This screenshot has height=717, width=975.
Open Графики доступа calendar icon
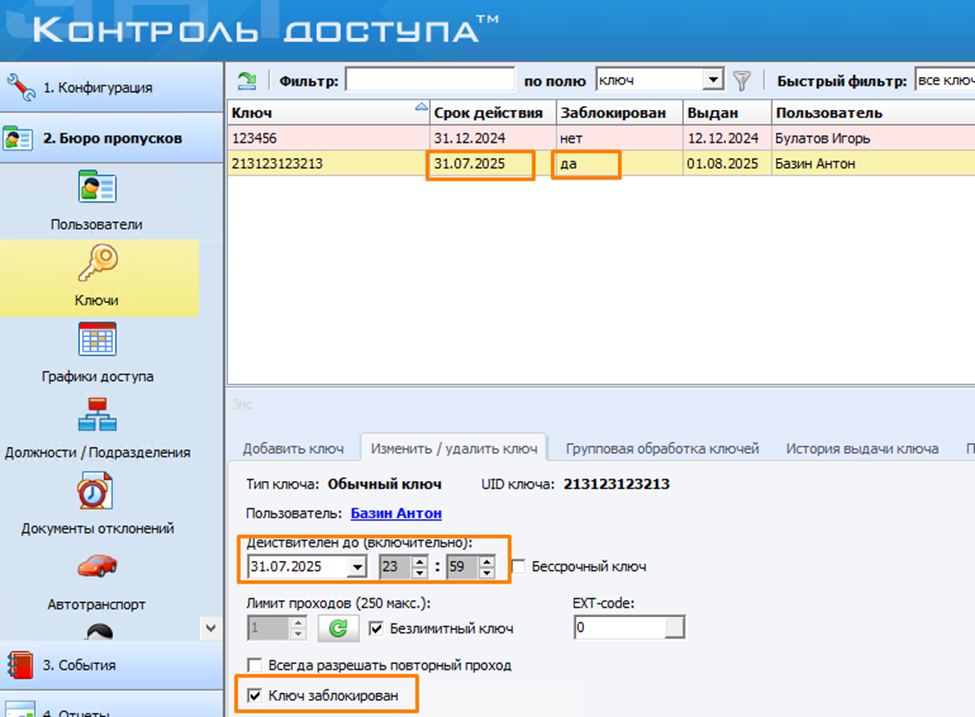97,340
